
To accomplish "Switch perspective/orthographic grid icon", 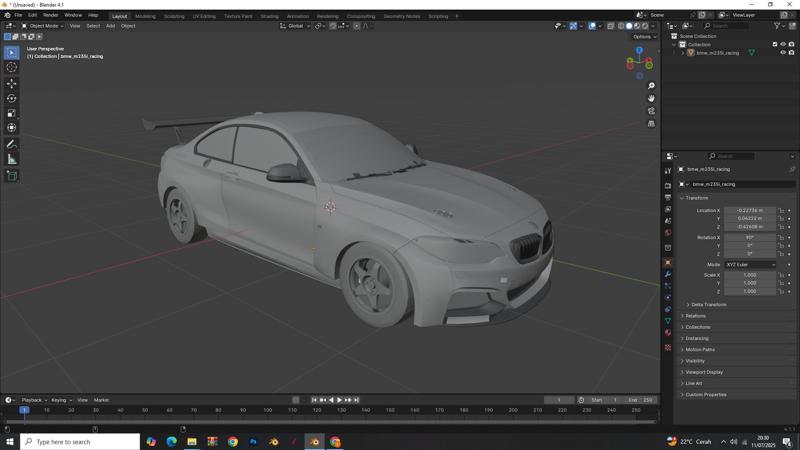I will [651, 124].
